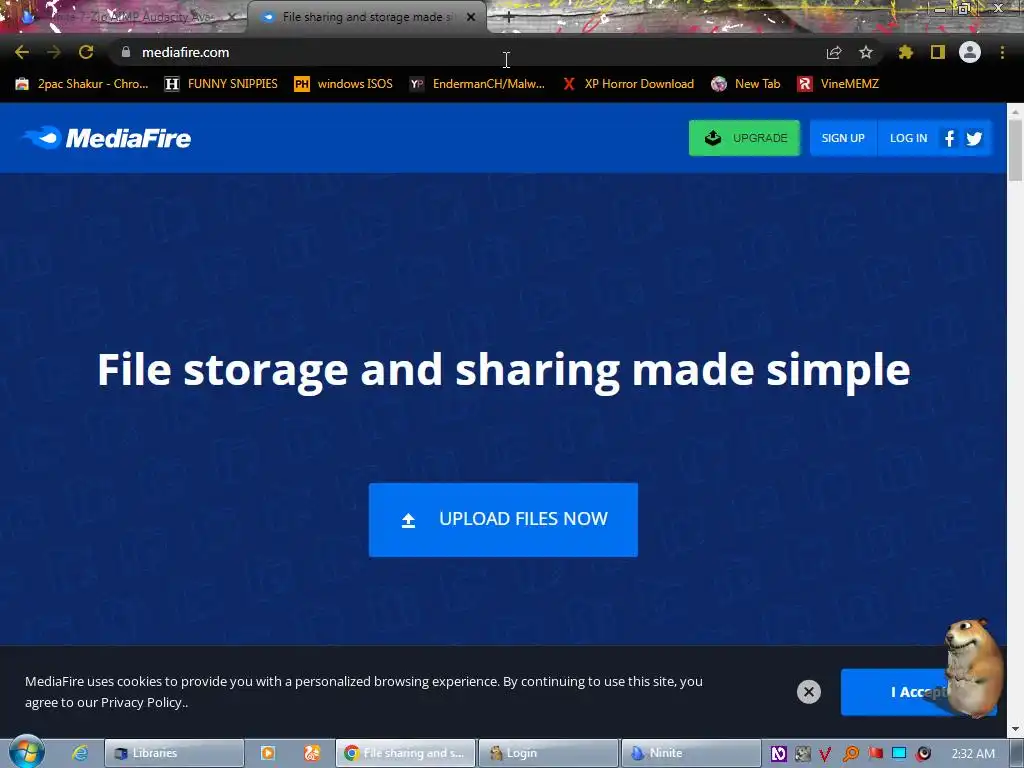Switch to the Ninite taskbar window

pos(691,753)
